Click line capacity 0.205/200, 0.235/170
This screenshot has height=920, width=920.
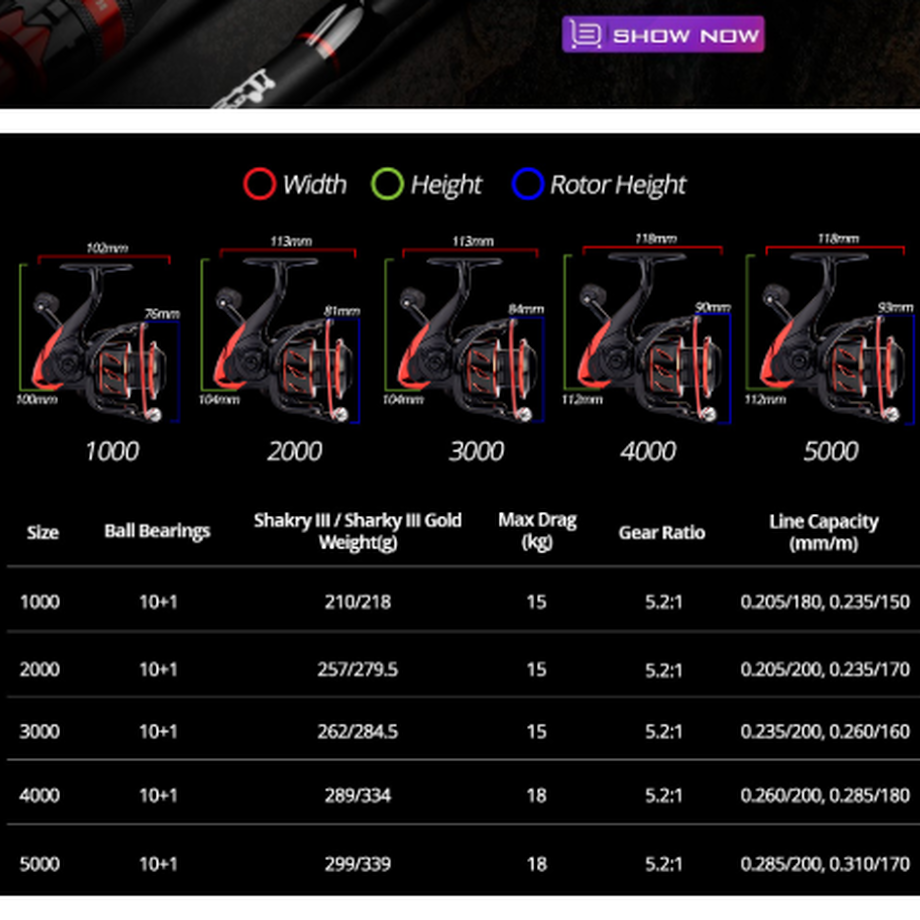pyautogui.click(x=825, y=669)
